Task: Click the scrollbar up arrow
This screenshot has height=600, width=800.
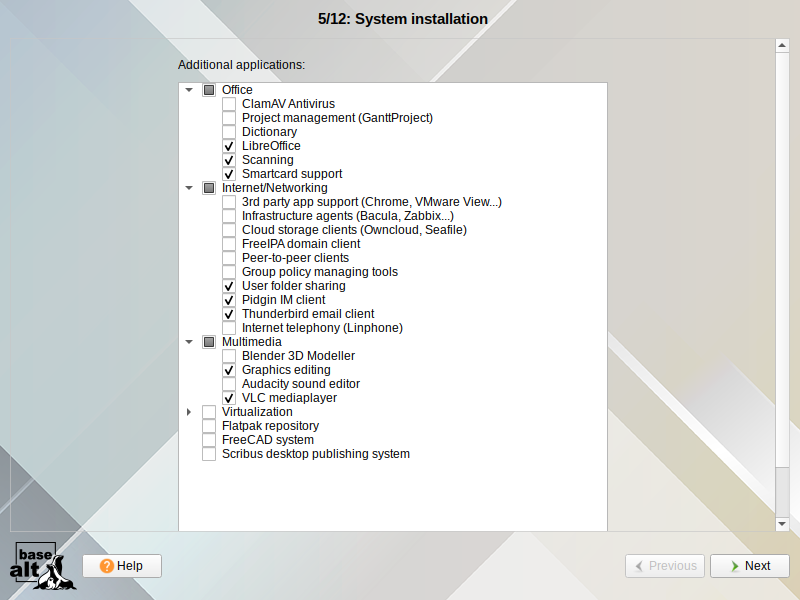Action: [782, 45]
